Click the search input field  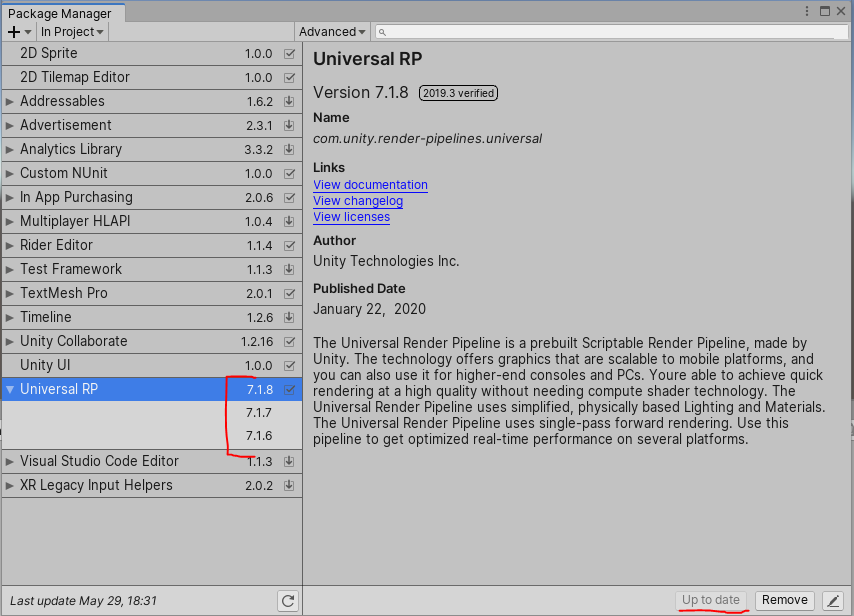pyautogui.click(x=600, y=31)
